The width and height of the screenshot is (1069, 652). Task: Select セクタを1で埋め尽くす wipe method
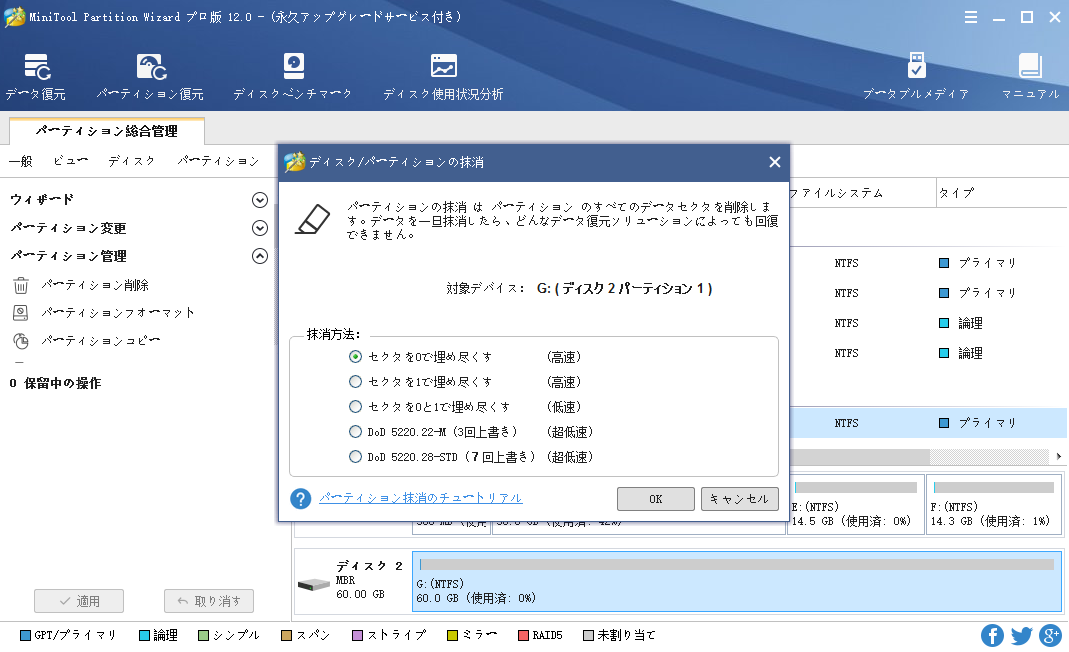(x=355, y=382)
